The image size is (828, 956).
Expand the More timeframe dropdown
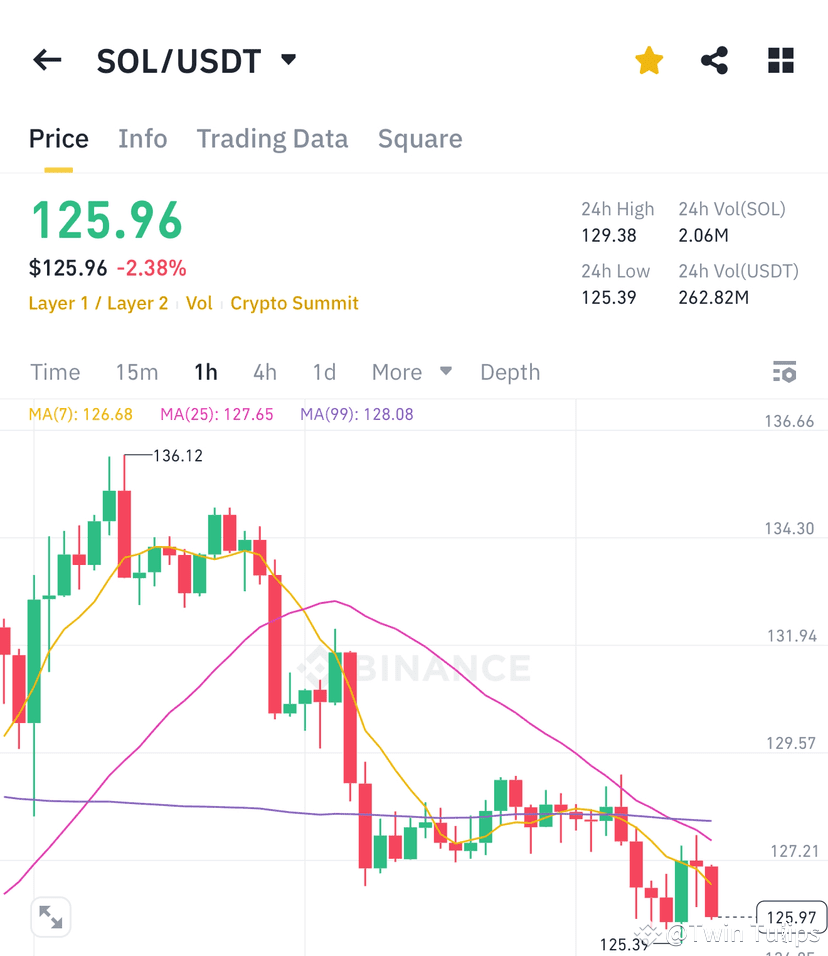[410, 371]
